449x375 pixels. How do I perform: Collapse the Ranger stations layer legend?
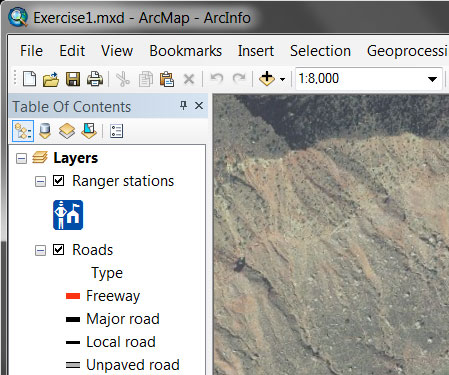[x=40, y=181]
